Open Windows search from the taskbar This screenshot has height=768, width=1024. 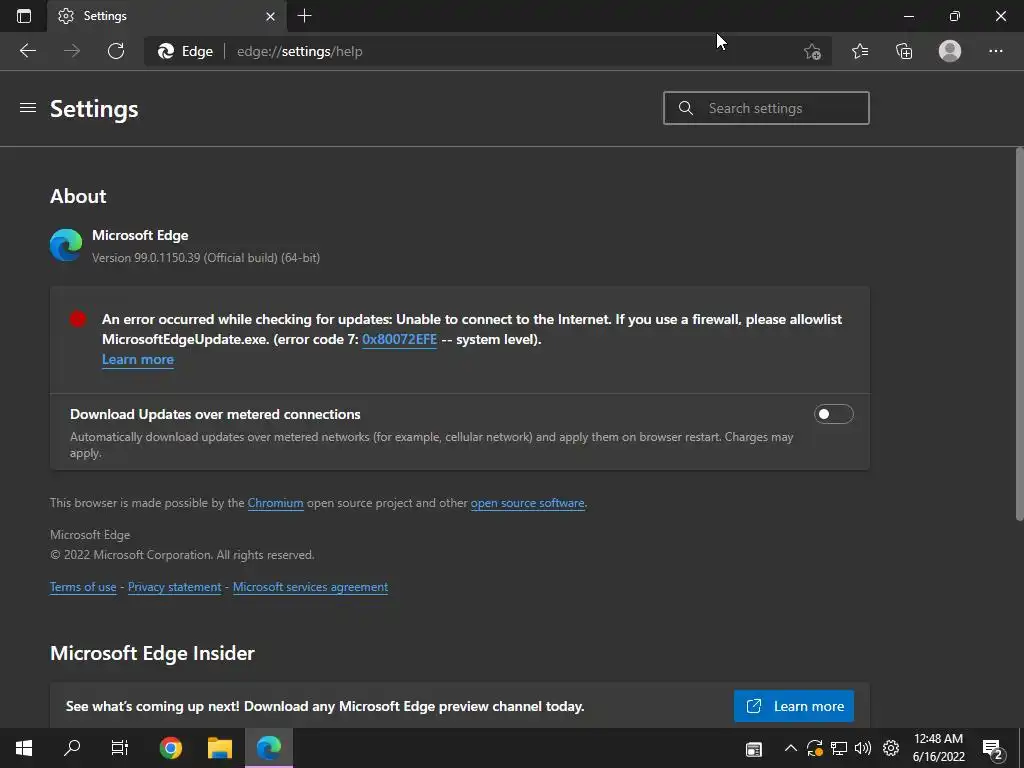(x=72, y=748)
